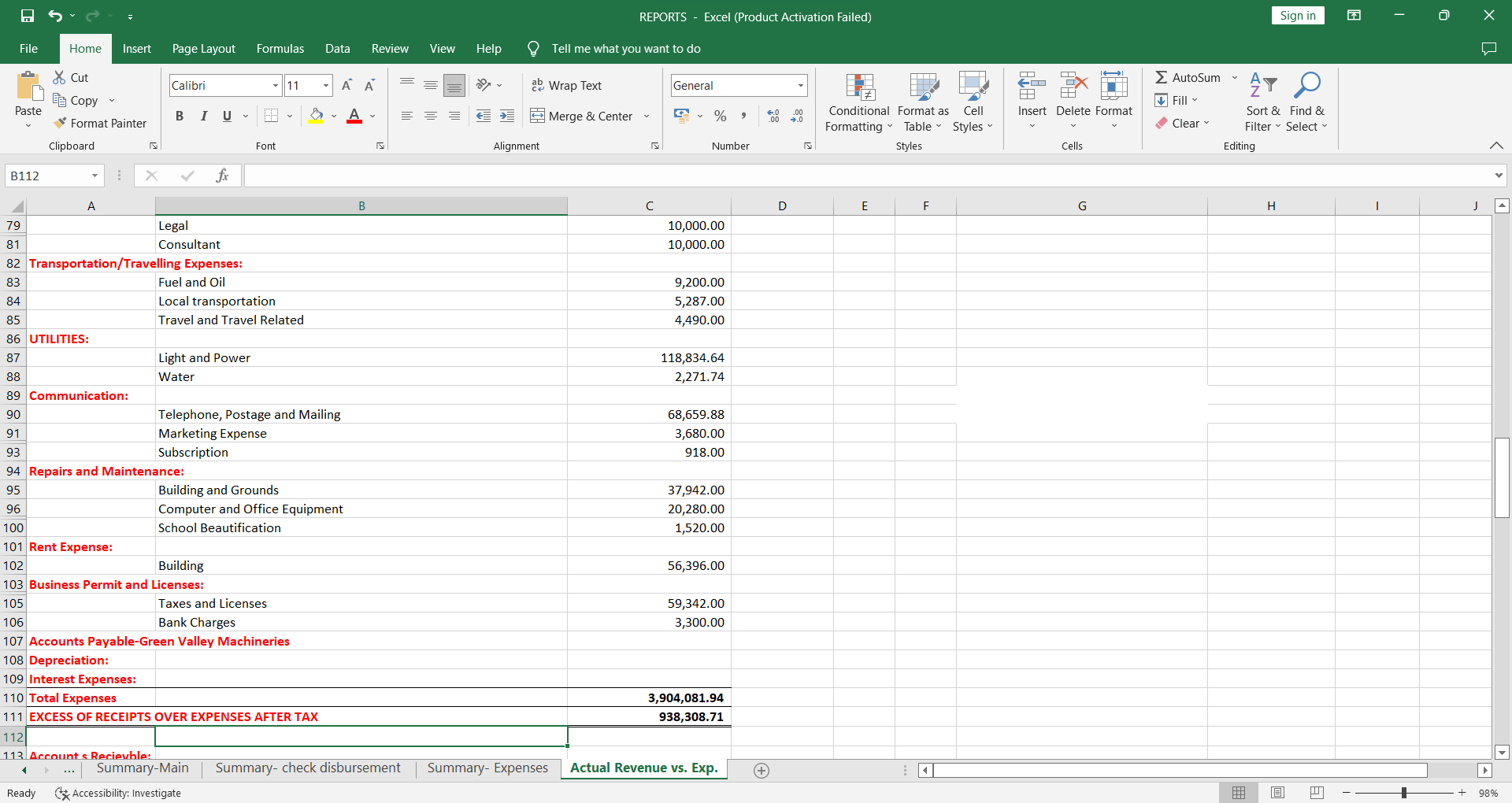The image size is (1512, 803).
Task: Expand AutoSum dropdown arrow
Action: click(1235, 77)
